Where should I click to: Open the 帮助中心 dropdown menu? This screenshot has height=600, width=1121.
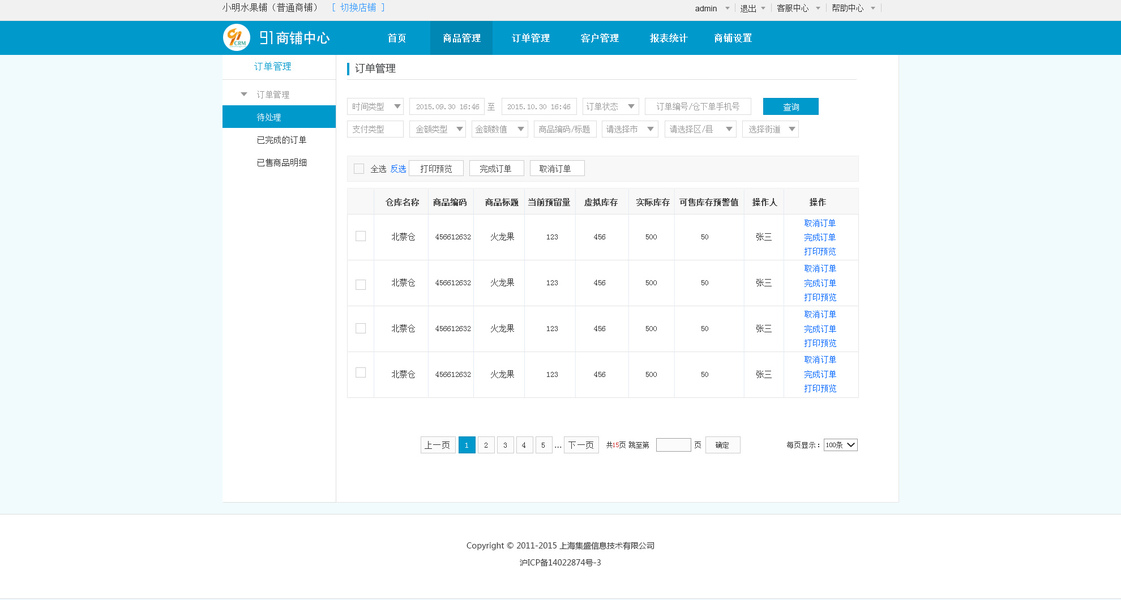pyautogui.click(x=853, y=9)
